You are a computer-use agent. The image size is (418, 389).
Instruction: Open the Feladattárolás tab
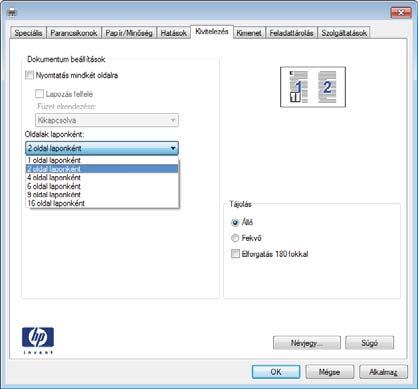(291, 33)
